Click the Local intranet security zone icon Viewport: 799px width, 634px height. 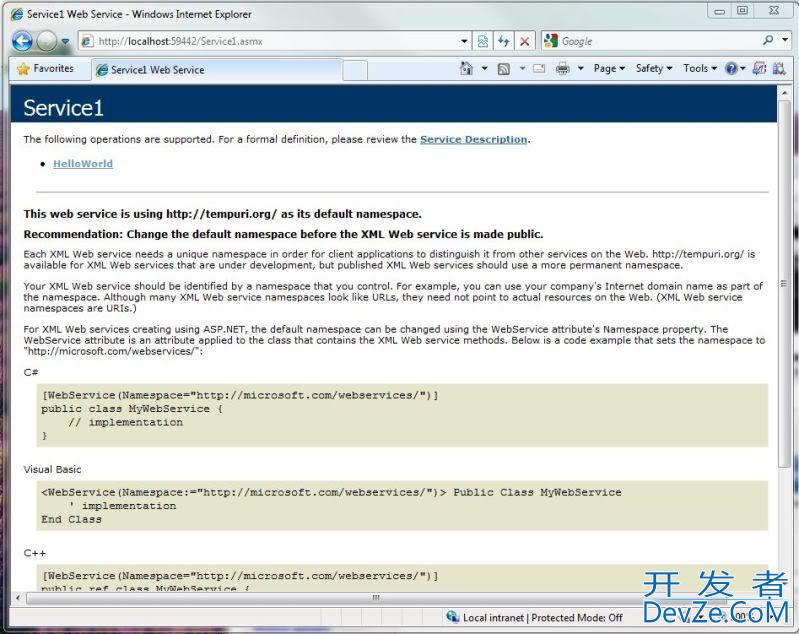tap(452, 617)
